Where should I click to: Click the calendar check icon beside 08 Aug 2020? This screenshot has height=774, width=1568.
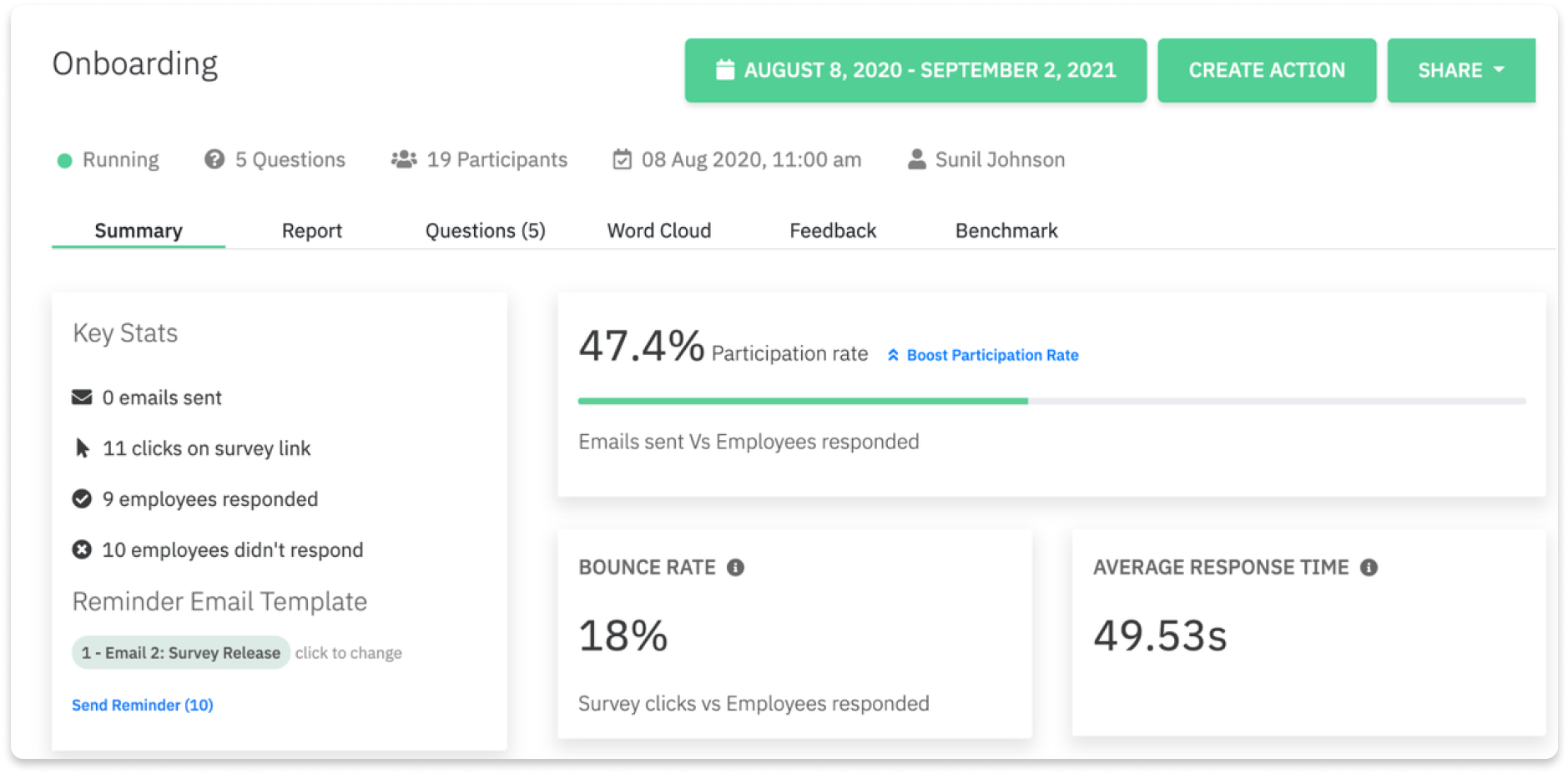622,159
